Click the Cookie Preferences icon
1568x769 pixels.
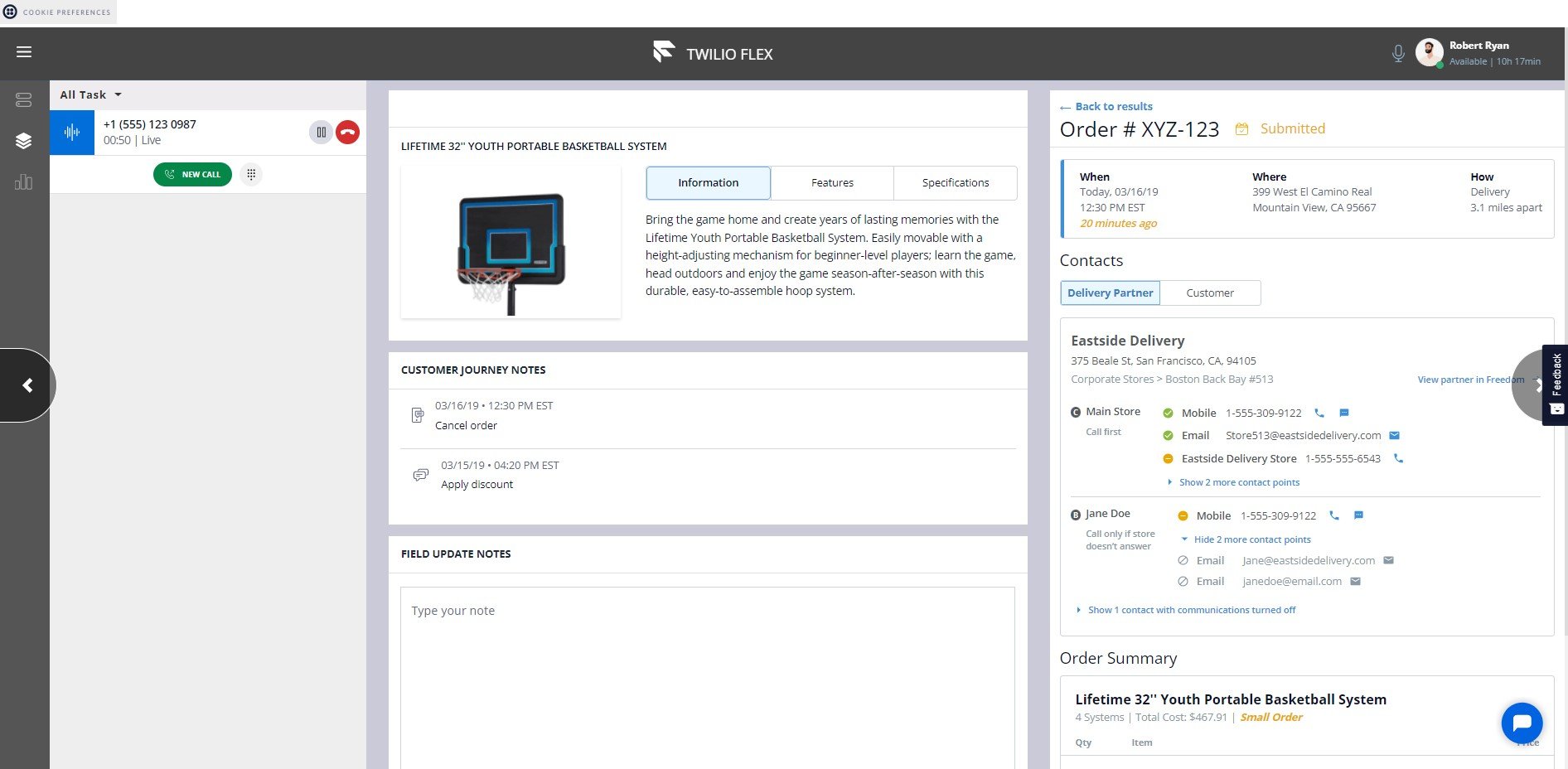tap(11, 12)
